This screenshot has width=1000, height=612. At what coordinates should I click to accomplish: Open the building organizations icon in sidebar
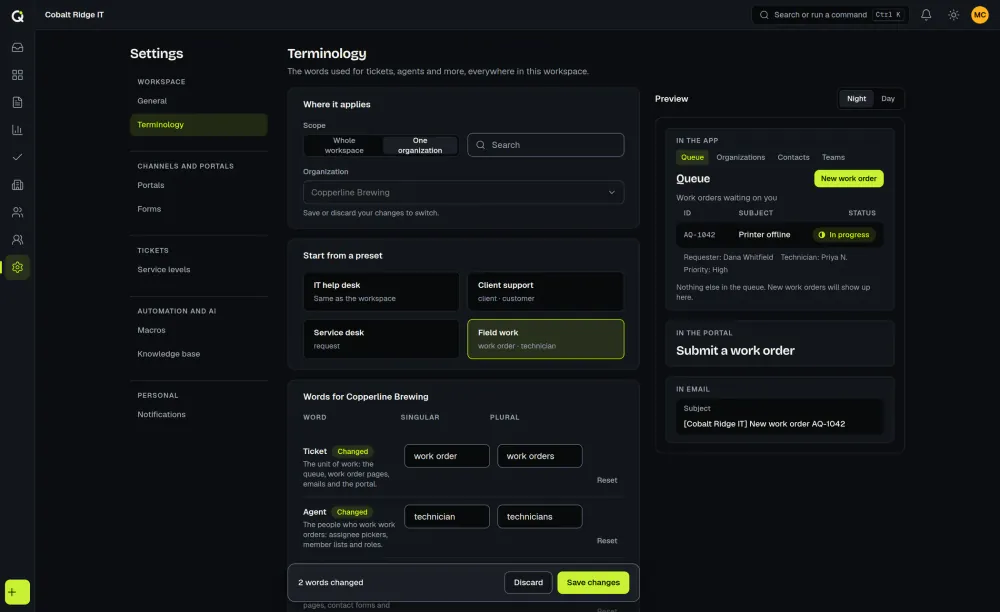[x=17, y=185]
